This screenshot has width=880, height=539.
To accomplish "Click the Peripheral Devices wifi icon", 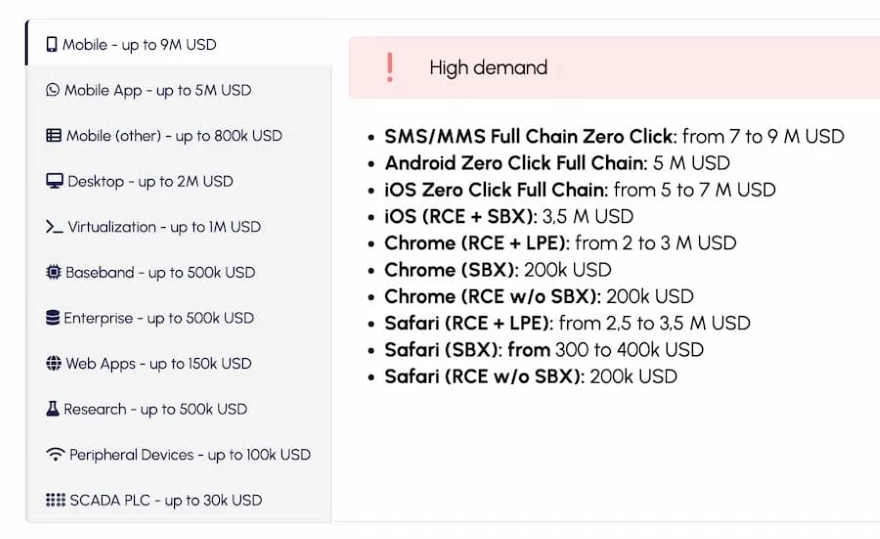I will tap(56, 455).
